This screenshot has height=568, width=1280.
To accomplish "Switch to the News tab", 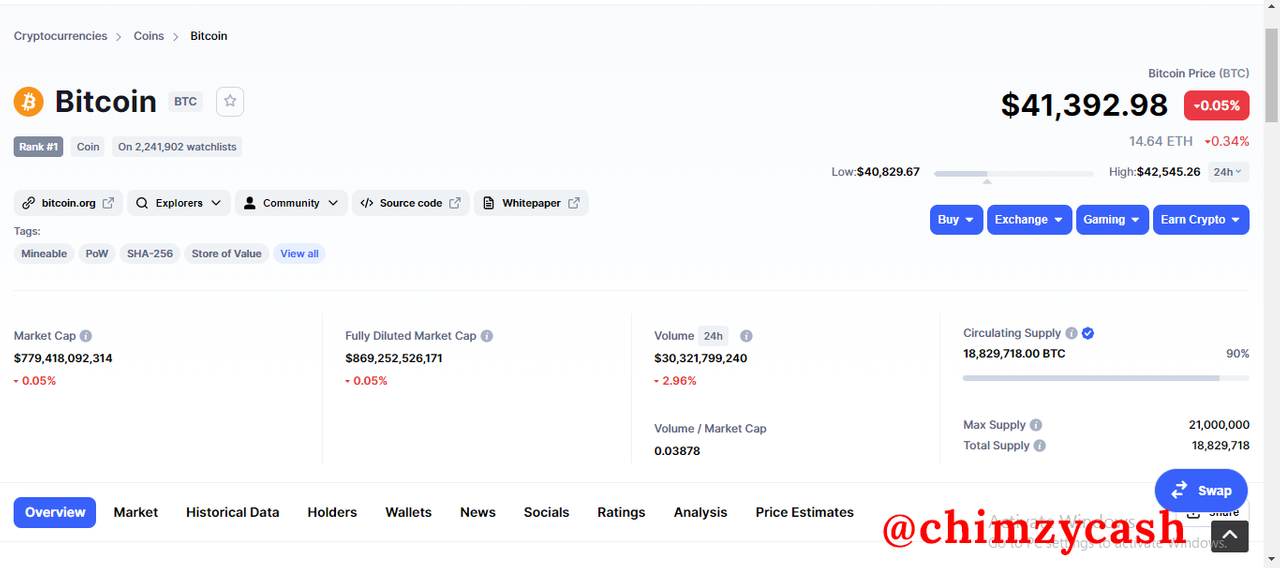I will [x=478, y=513].
